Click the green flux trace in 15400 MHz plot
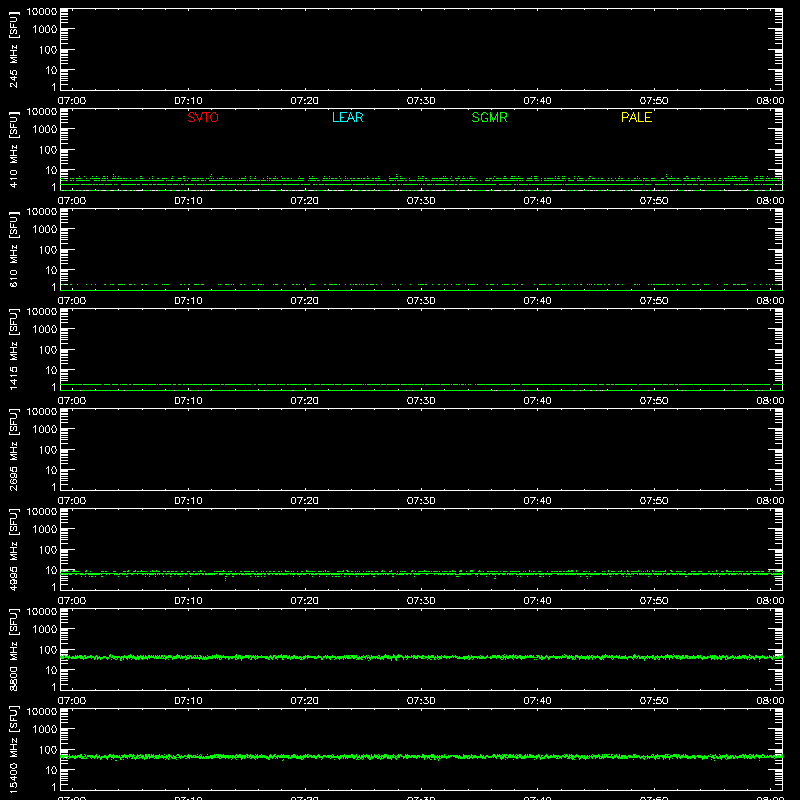This screenshot has width=800, height=800. click(x=421, y=757)
